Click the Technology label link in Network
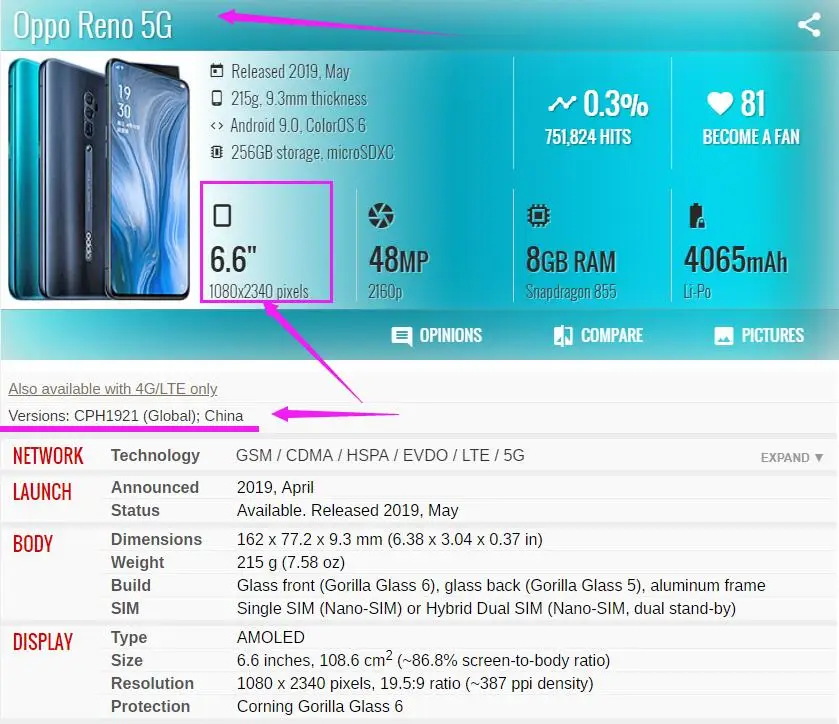This screenshot has width=839, height=724. point(155,455)
